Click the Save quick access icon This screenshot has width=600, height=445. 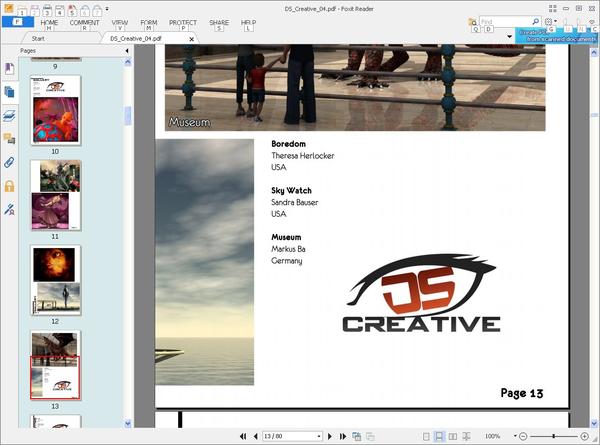(x=34, y=10)
